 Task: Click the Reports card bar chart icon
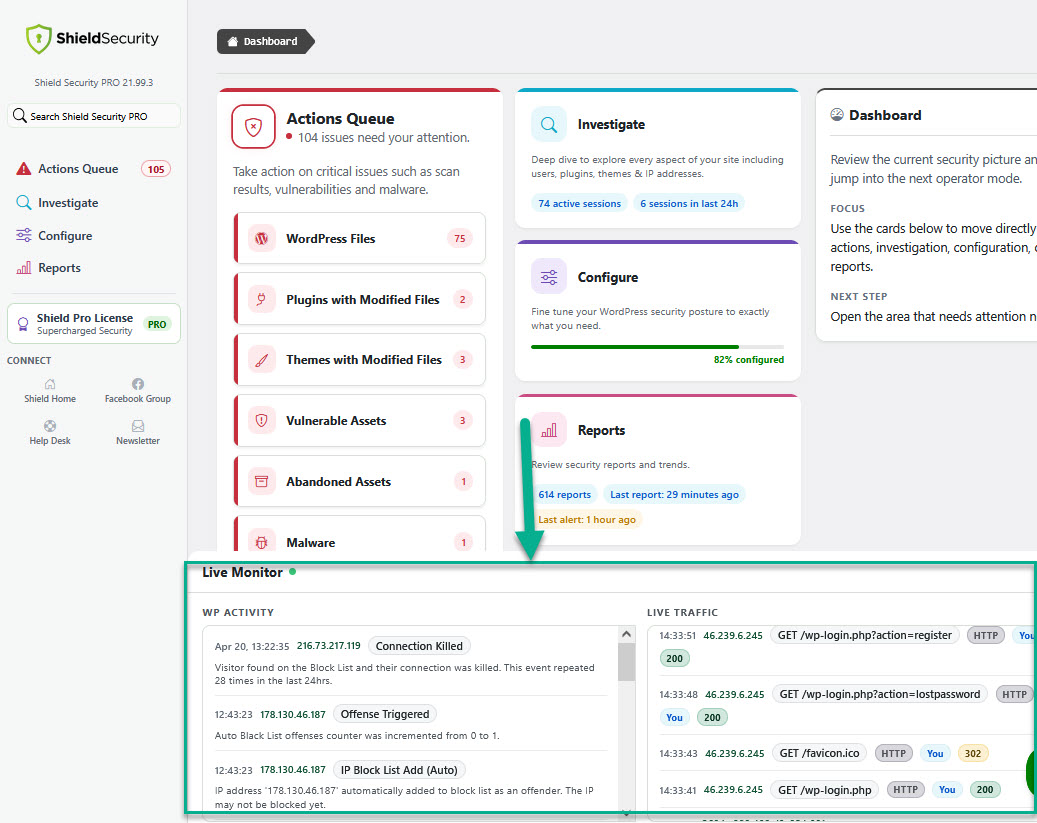(x=549, y=430)
